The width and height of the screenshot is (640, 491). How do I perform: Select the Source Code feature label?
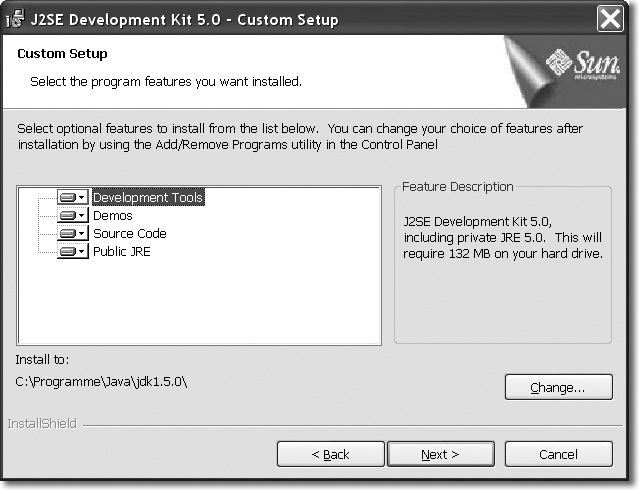(x=129, y=234)
